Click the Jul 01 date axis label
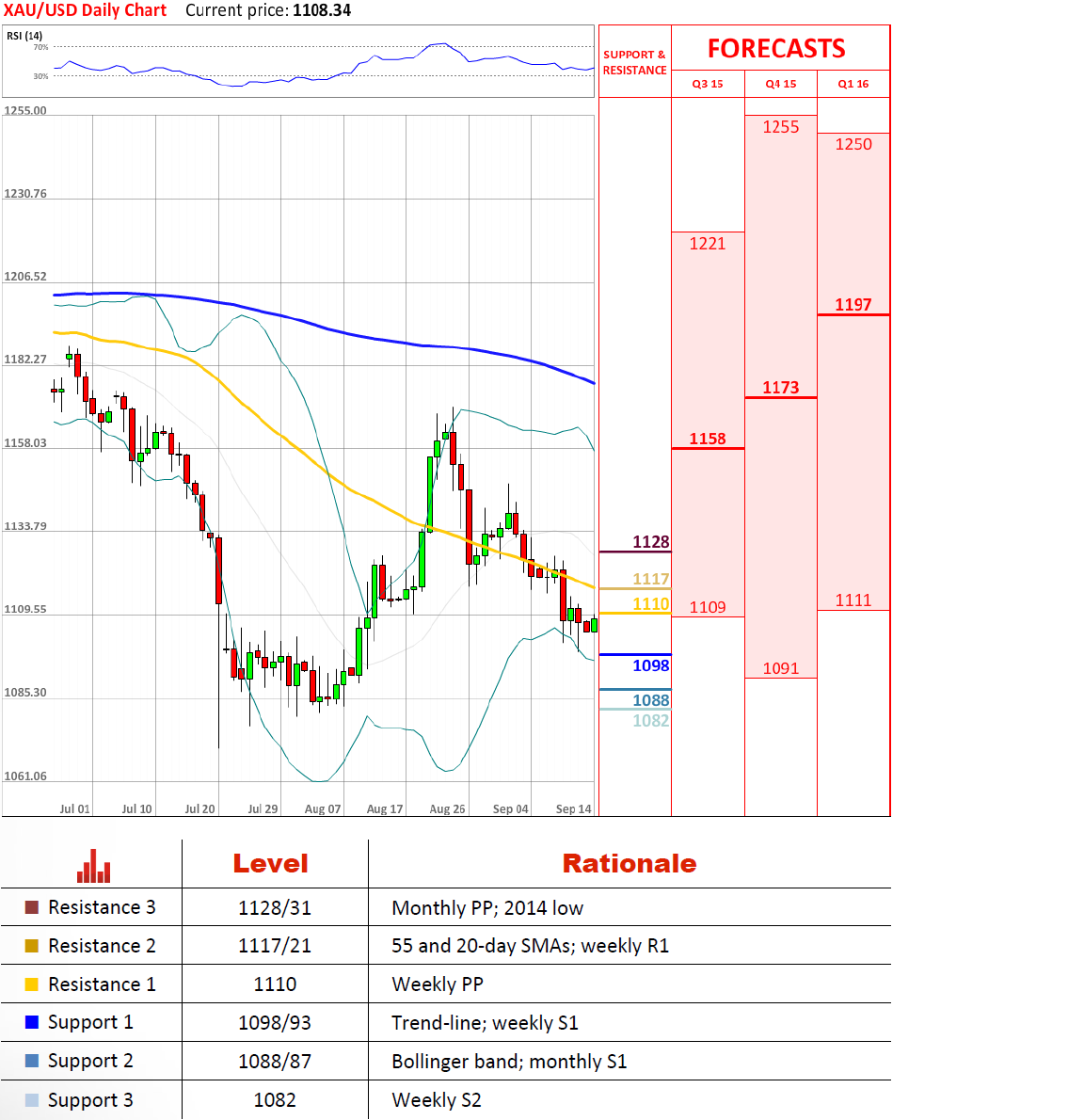Viewport: 1084px width, 1120px height. (x=74, y=808)
